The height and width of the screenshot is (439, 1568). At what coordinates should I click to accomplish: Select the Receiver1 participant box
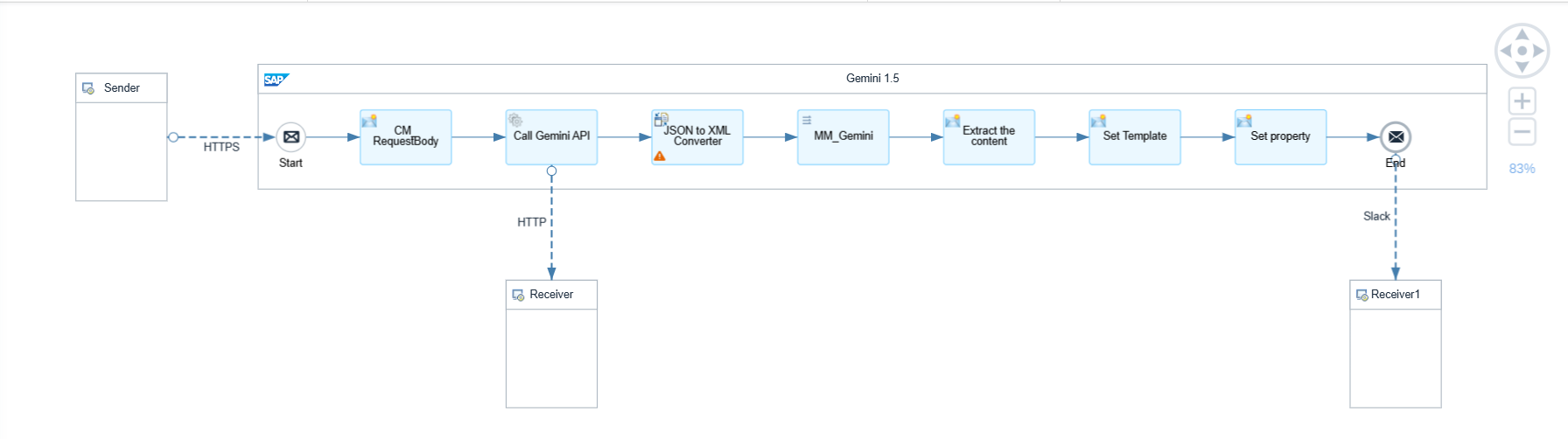[x=1396, y=344]
